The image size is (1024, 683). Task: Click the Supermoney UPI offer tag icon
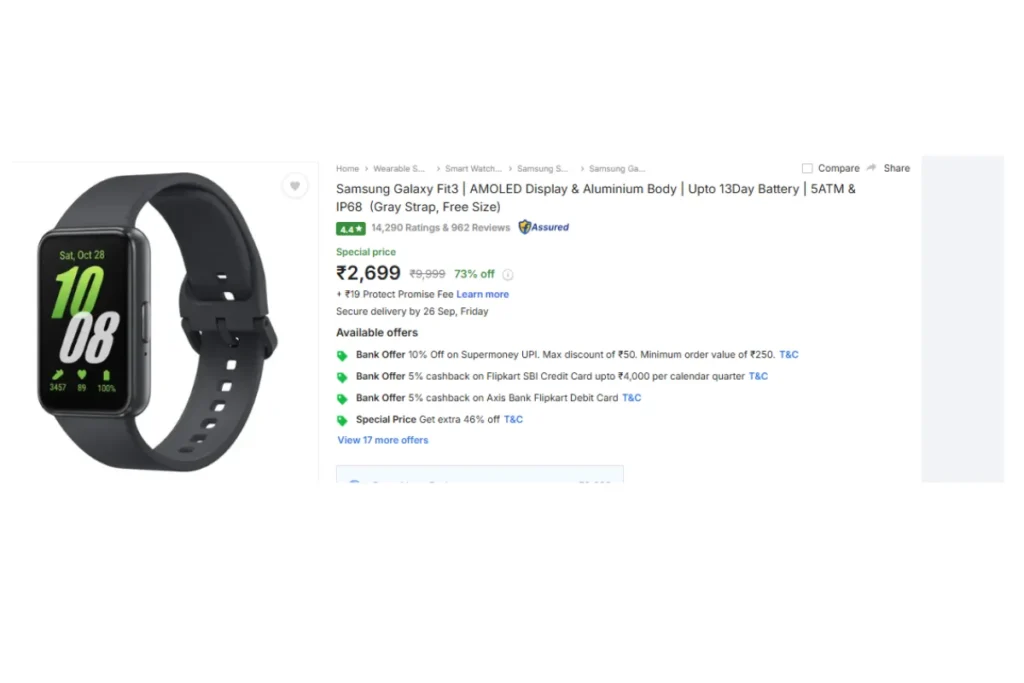[x=342, y=355]
